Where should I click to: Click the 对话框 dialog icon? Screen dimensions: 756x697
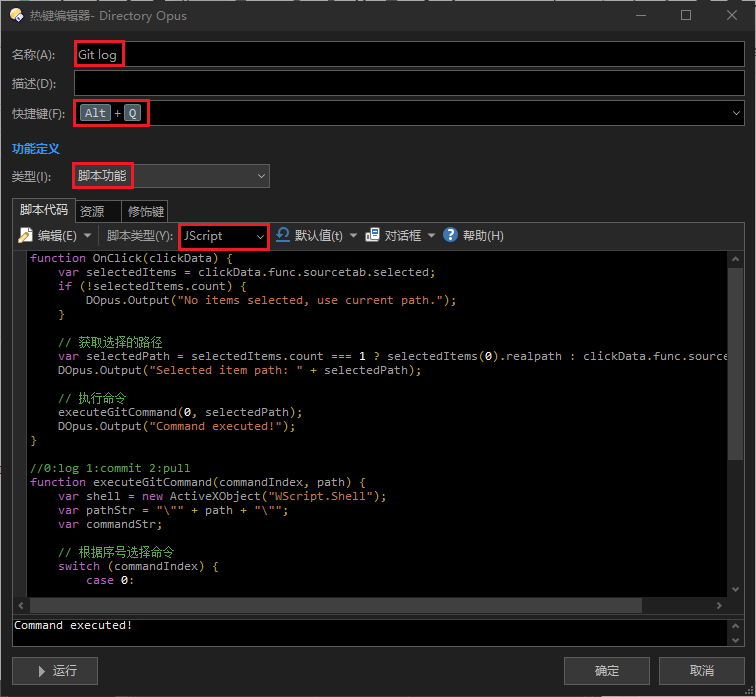pyautogui.click(x=372, y=235)
